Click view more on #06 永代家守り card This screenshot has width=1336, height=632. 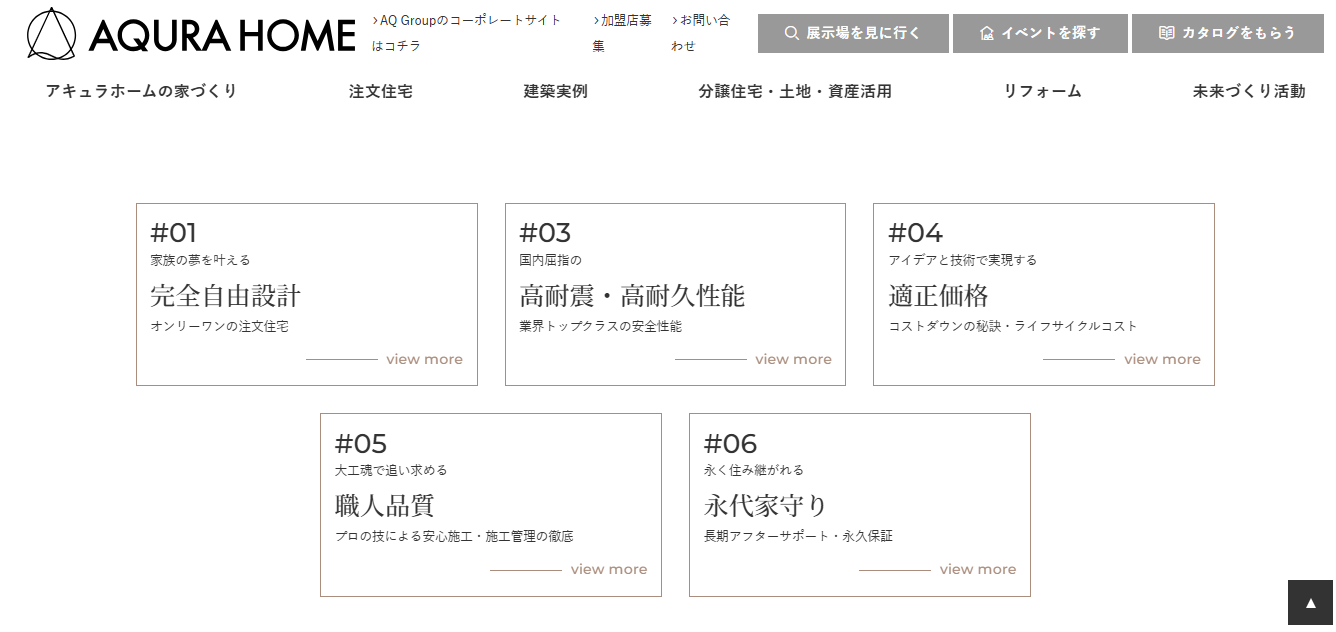point(977,569)
